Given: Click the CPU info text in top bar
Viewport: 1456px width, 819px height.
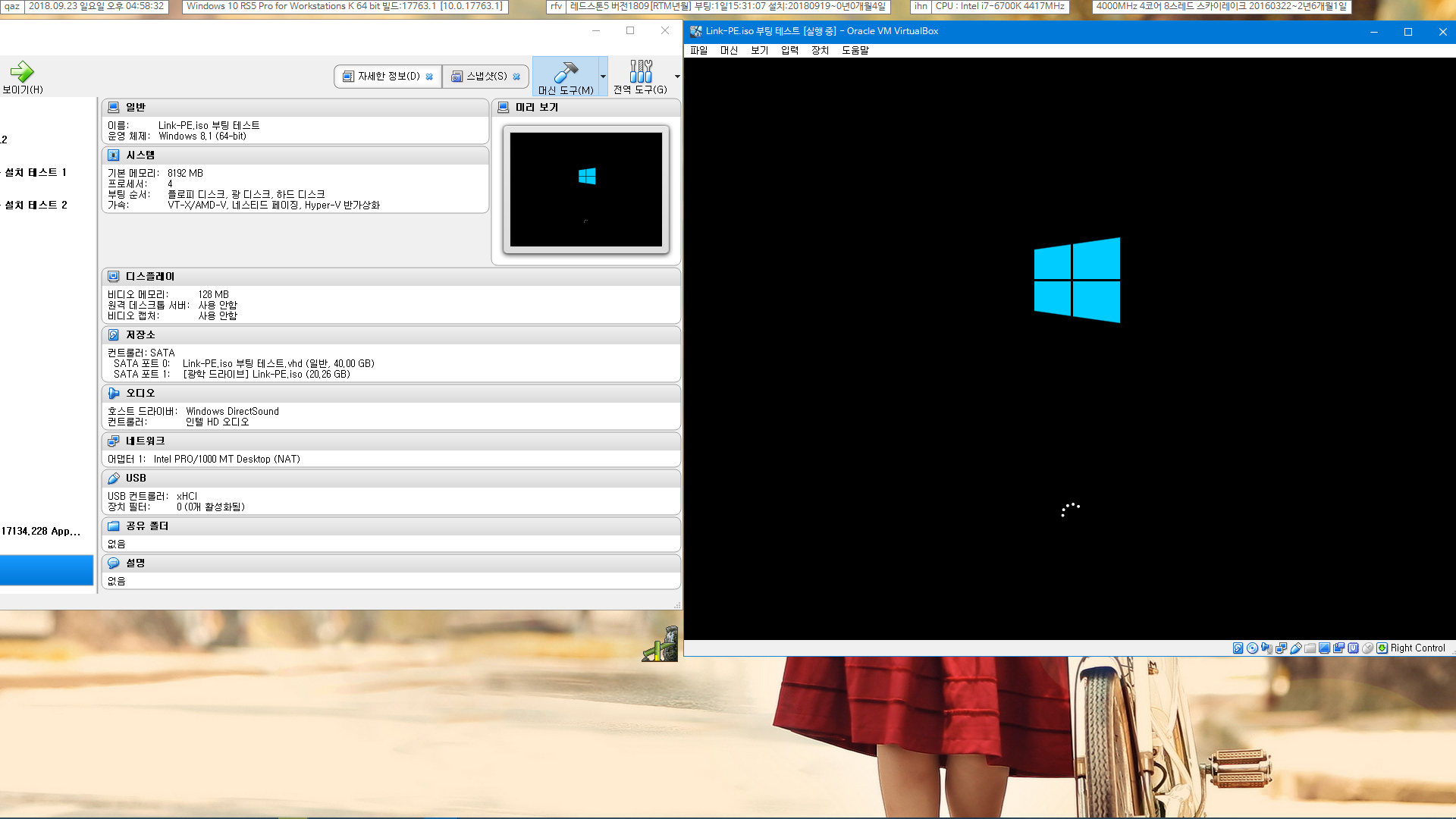Looking at the screenshot, I should tap(999, 6).
